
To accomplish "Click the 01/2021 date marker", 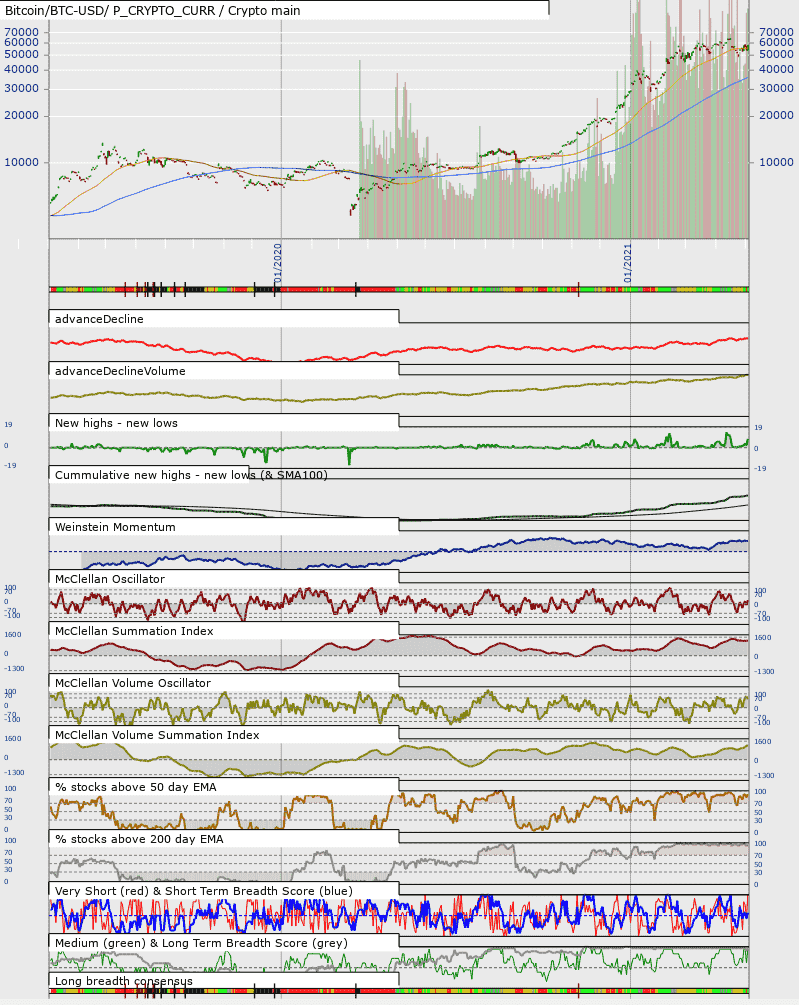I will point(627,263).
